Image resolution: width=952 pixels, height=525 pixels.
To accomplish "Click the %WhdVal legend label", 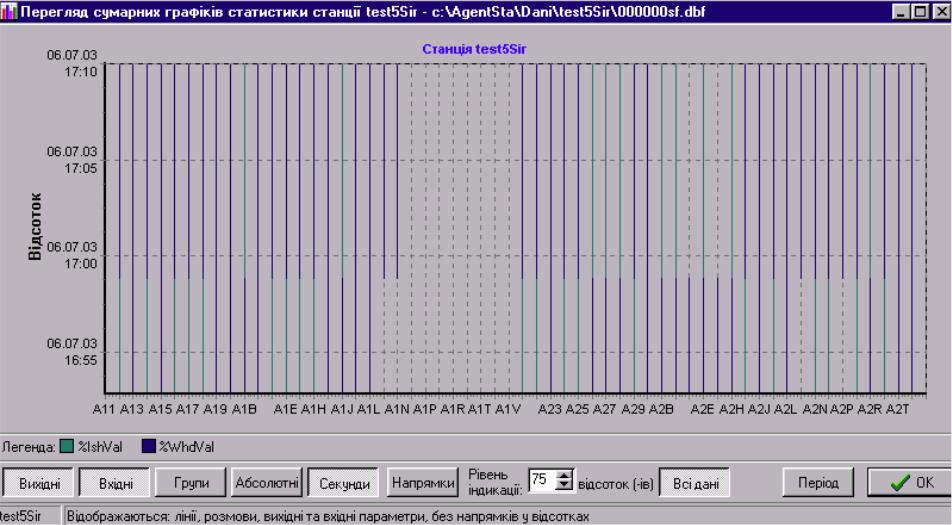I will point(186,447).
